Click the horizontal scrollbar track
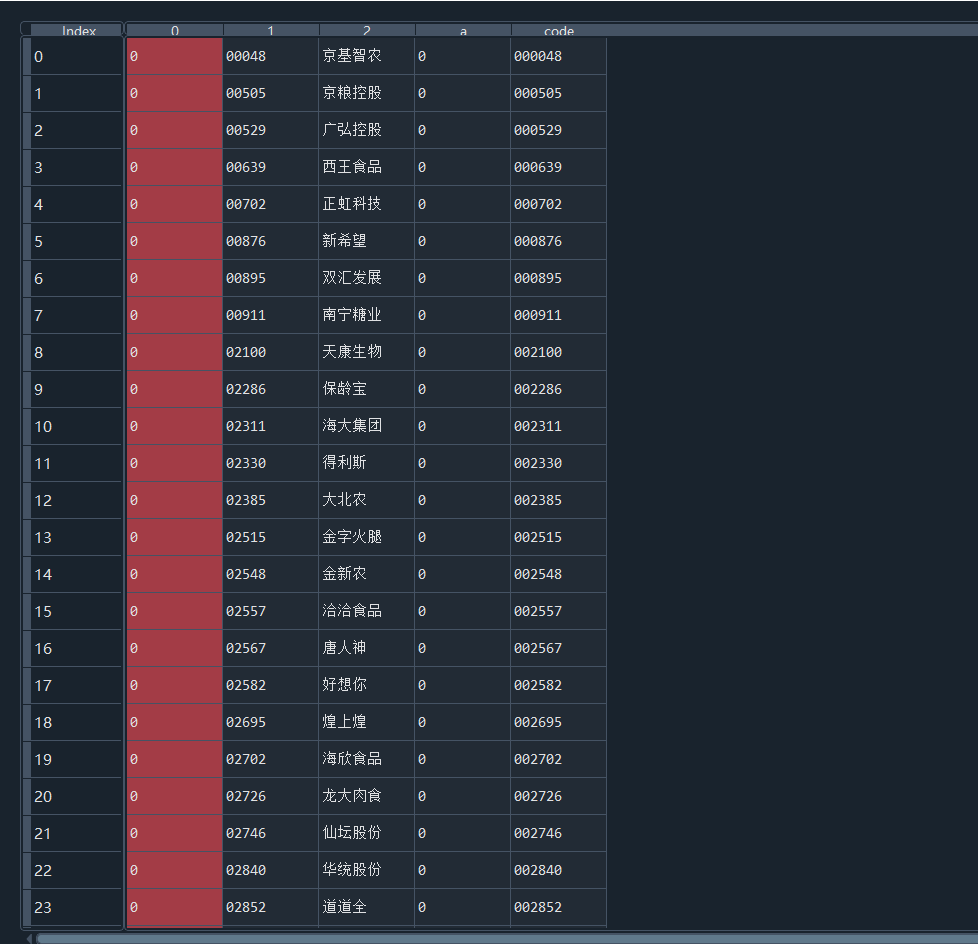Image resolution: width=978 pixels, height=944 pixels. pos(500,938)
